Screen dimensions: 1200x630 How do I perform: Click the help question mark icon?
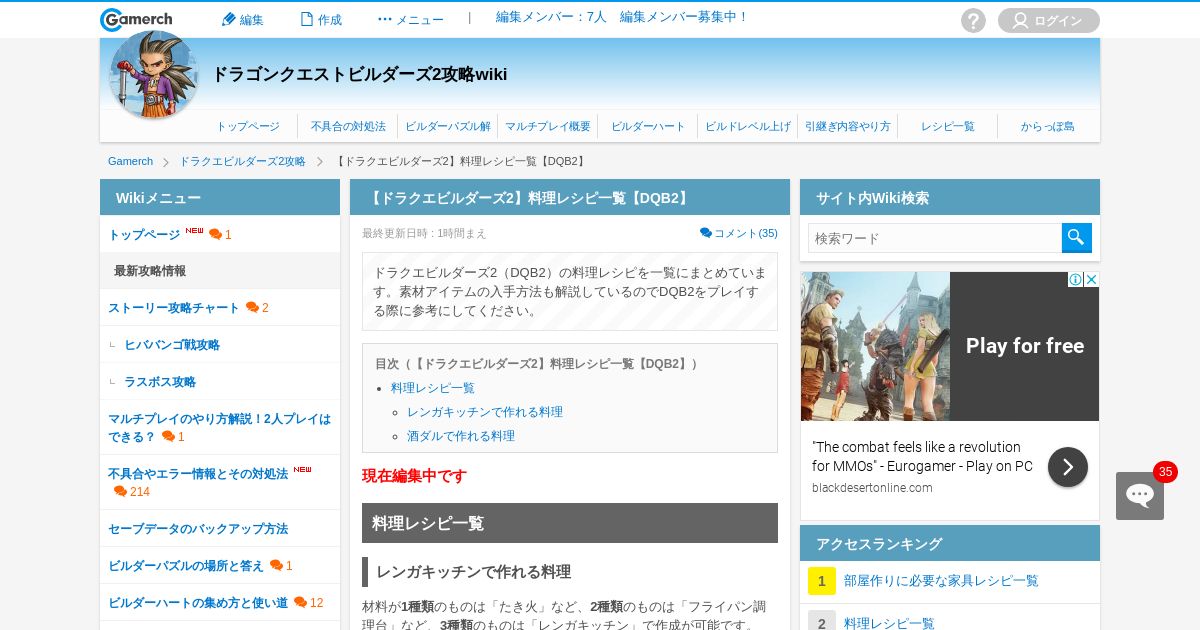(973, 20)
